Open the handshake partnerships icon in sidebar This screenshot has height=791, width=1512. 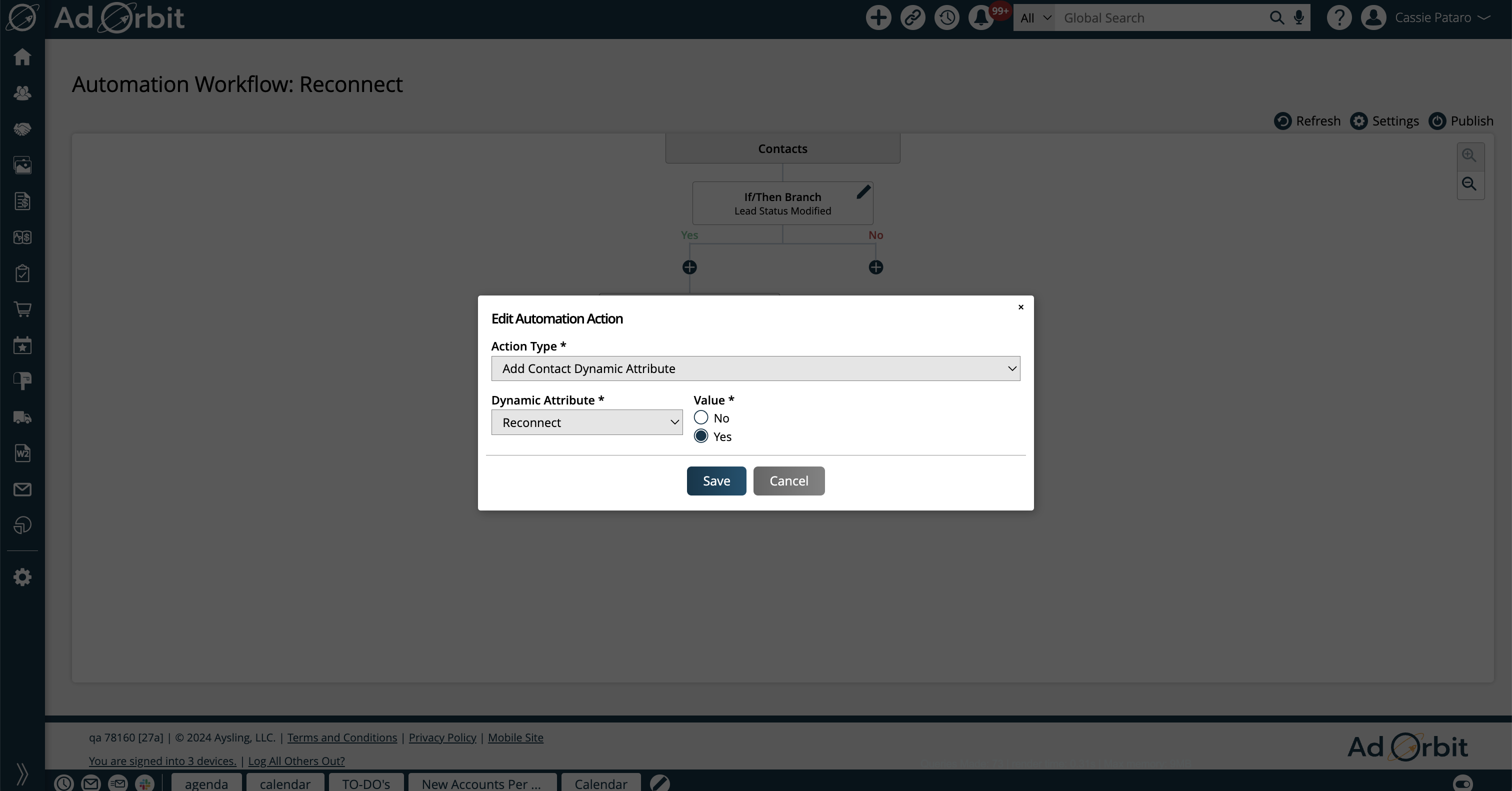pos(23,128)
